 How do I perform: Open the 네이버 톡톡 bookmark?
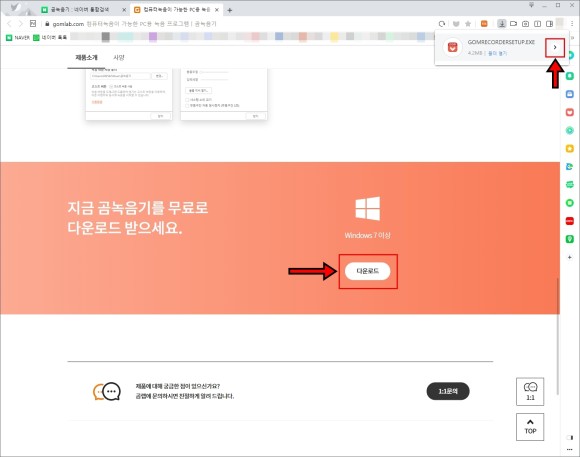(50, 37)
